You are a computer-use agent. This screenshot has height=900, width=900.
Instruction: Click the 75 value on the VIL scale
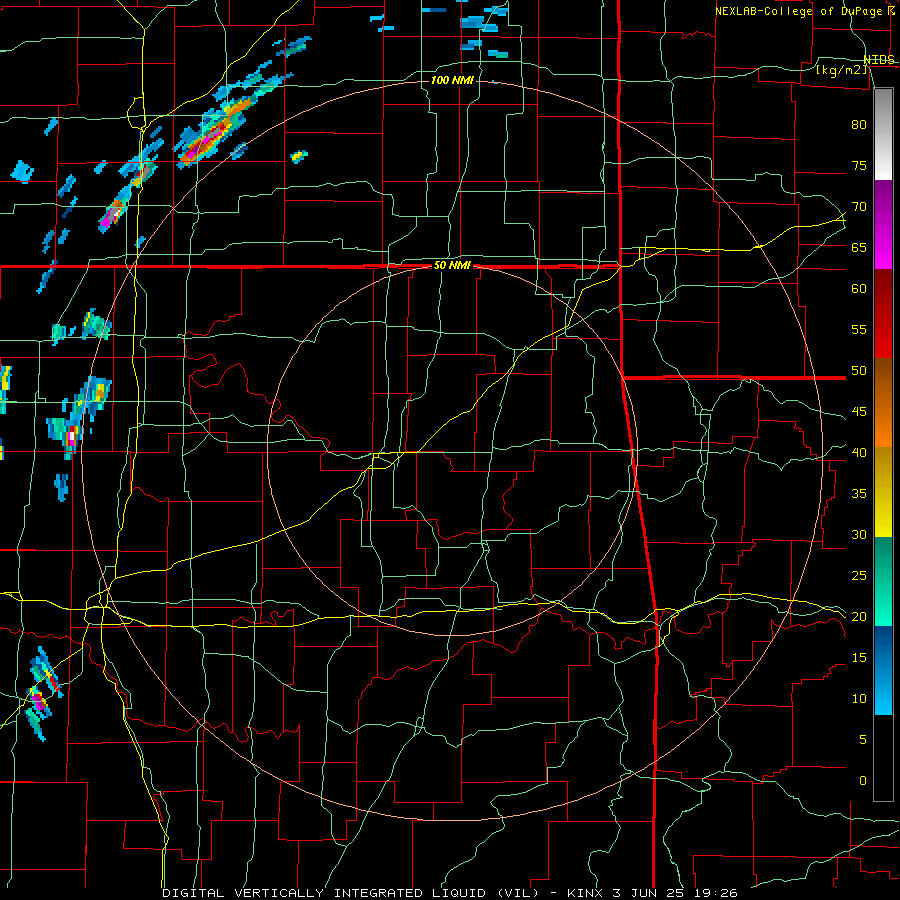click(859, 166)
